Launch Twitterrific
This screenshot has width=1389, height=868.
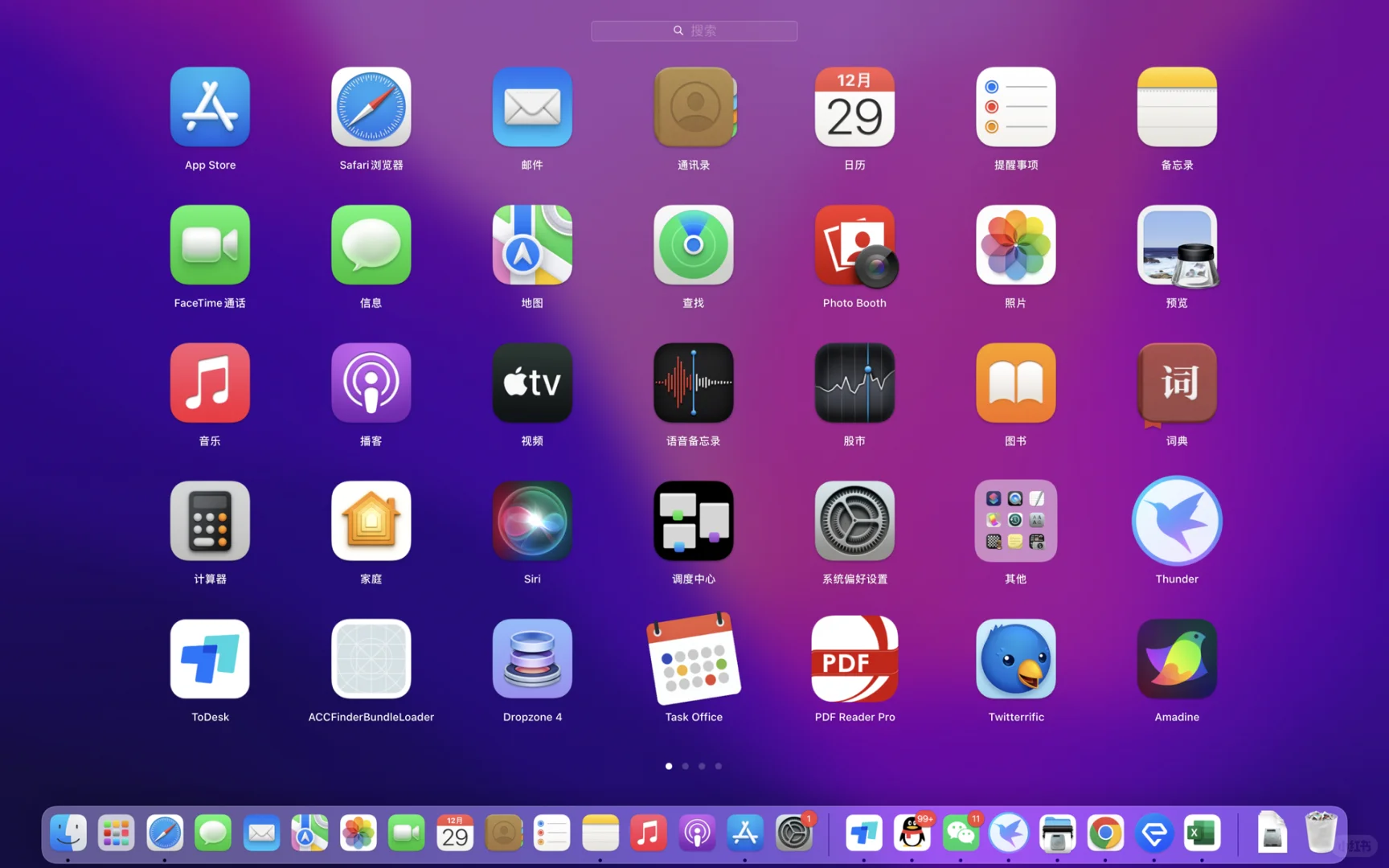pos(1015,658)
